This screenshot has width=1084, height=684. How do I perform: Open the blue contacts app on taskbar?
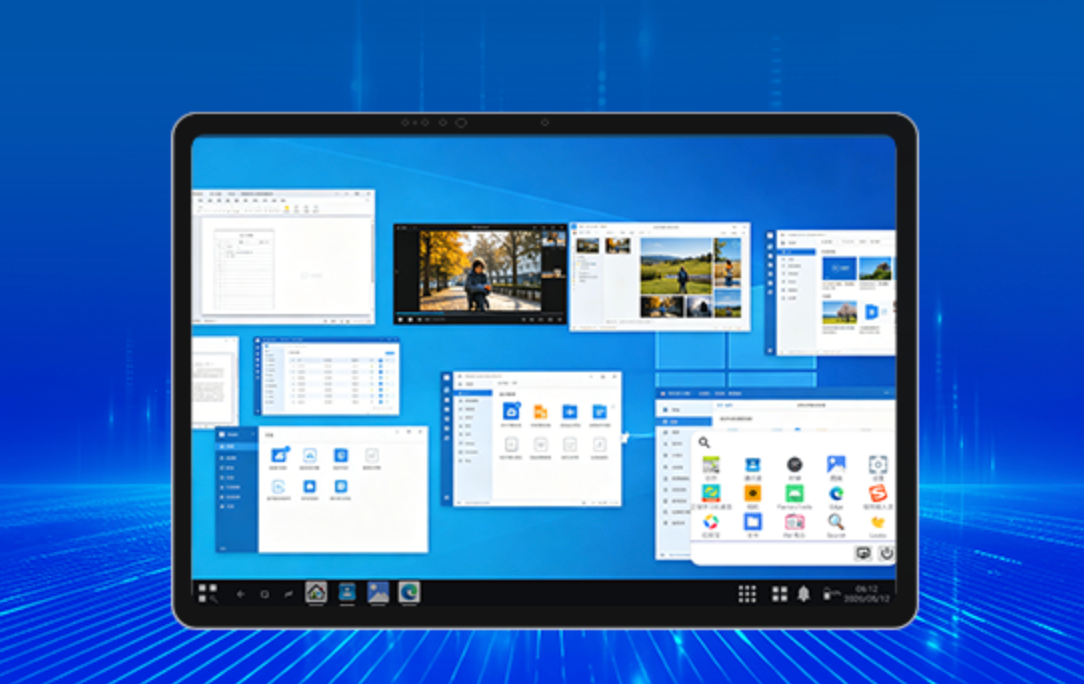tap(347, 593)
